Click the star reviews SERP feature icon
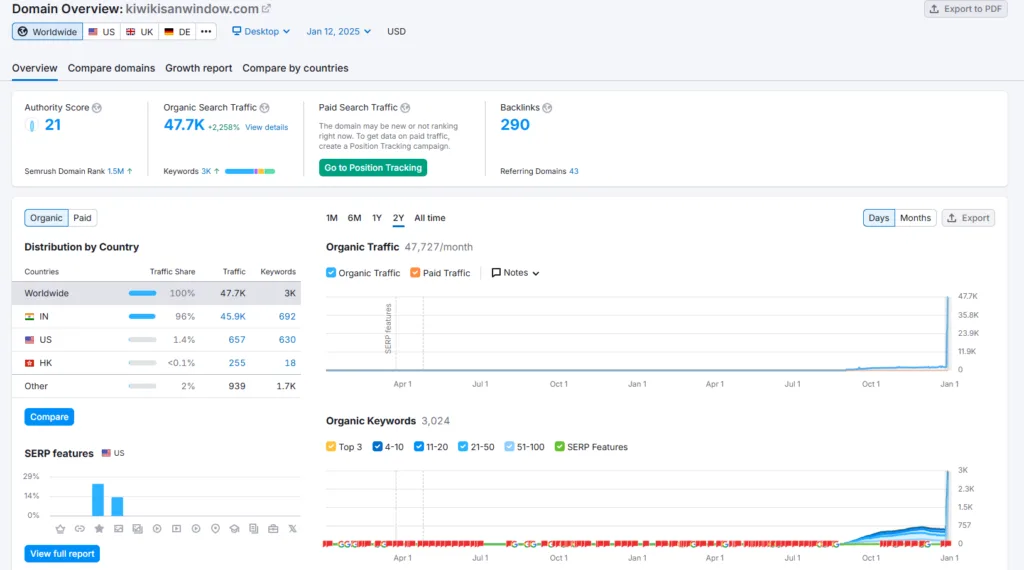This screenshot has width=1024, height=570. point(99,529)
